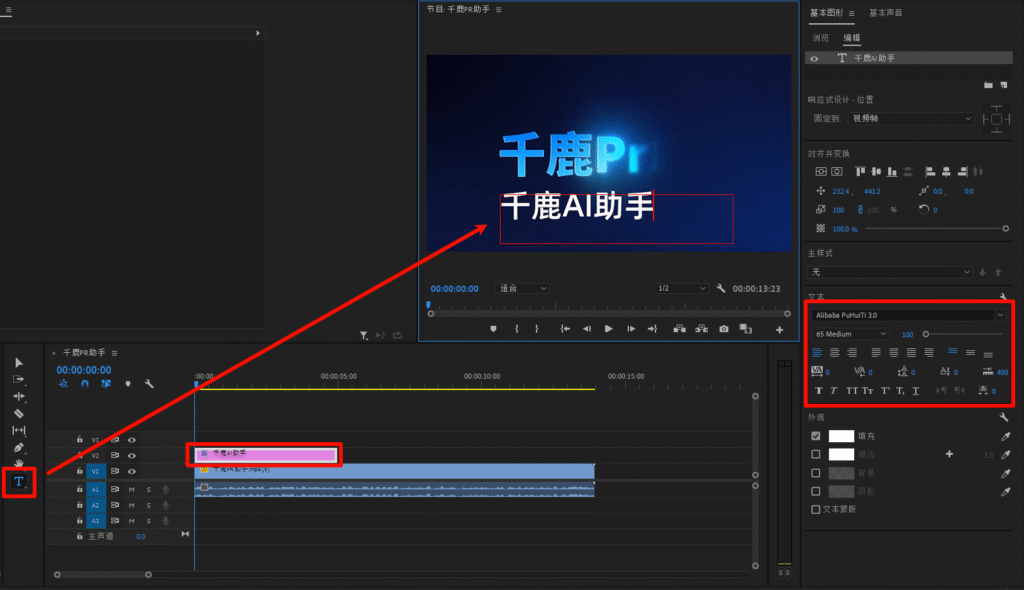Hide track V2 with eye icon

click(131, 455)
